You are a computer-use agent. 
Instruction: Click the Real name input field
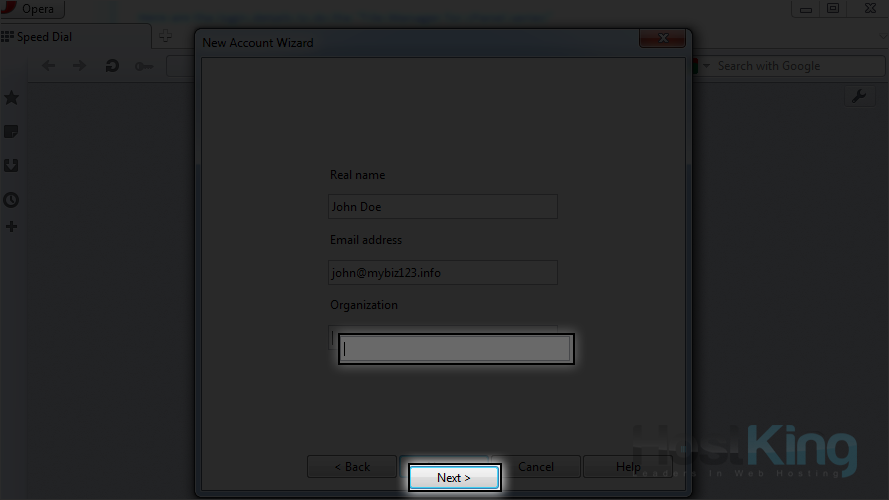pyautogui.click(x=443, y=207)
